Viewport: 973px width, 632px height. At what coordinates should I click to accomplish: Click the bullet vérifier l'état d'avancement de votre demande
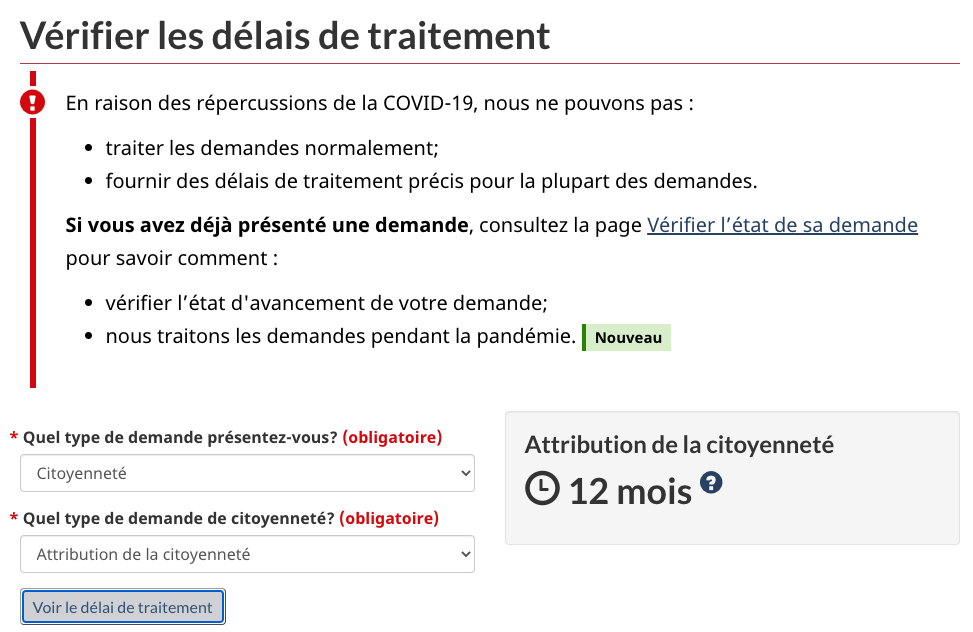[x=326, y=303]
